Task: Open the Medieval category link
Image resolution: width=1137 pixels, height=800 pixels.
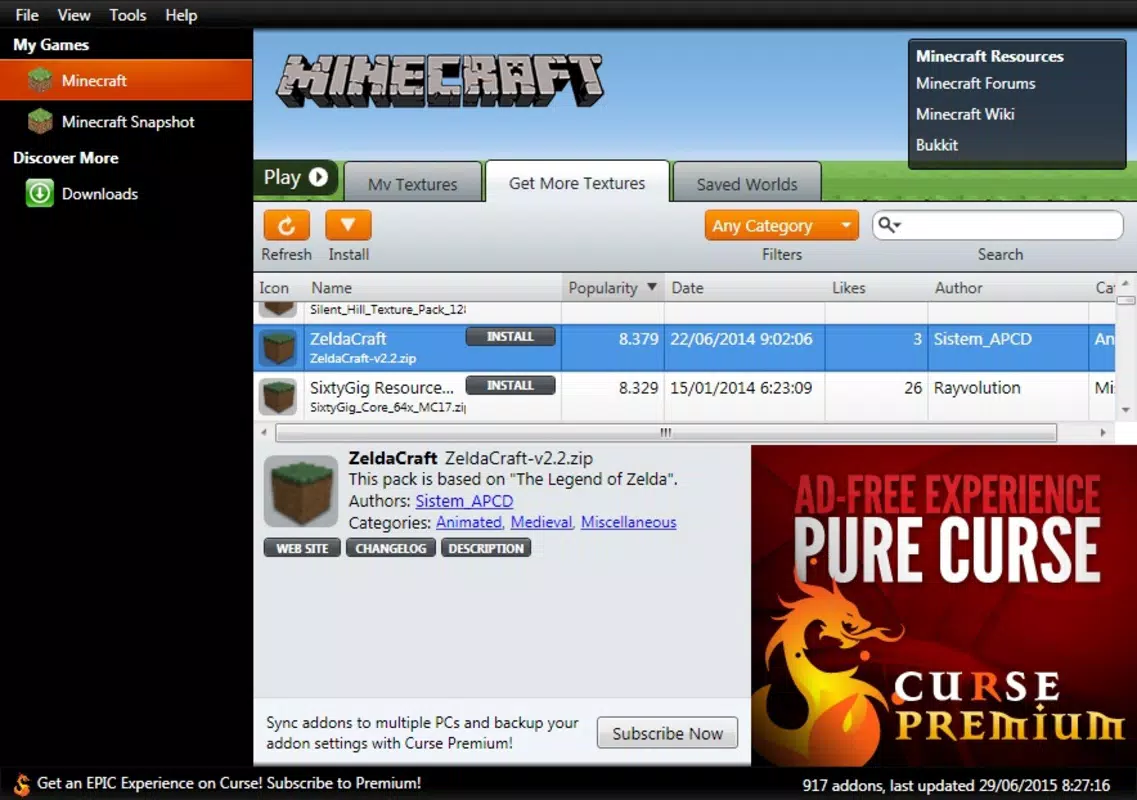Action: click(541, 522)
